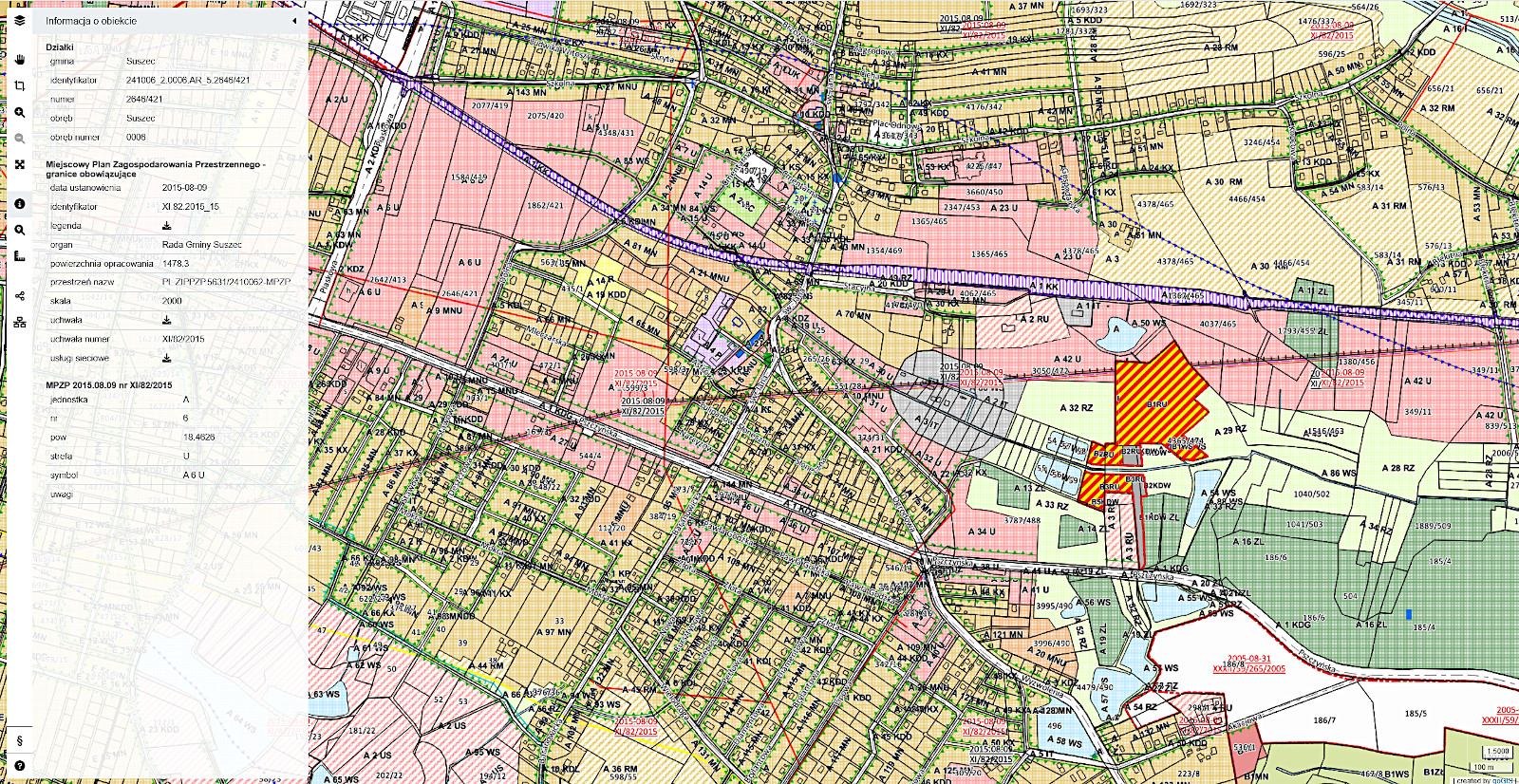Zoom out with the magnifier minus
1519x784 pixels.
tap(19, 139)
